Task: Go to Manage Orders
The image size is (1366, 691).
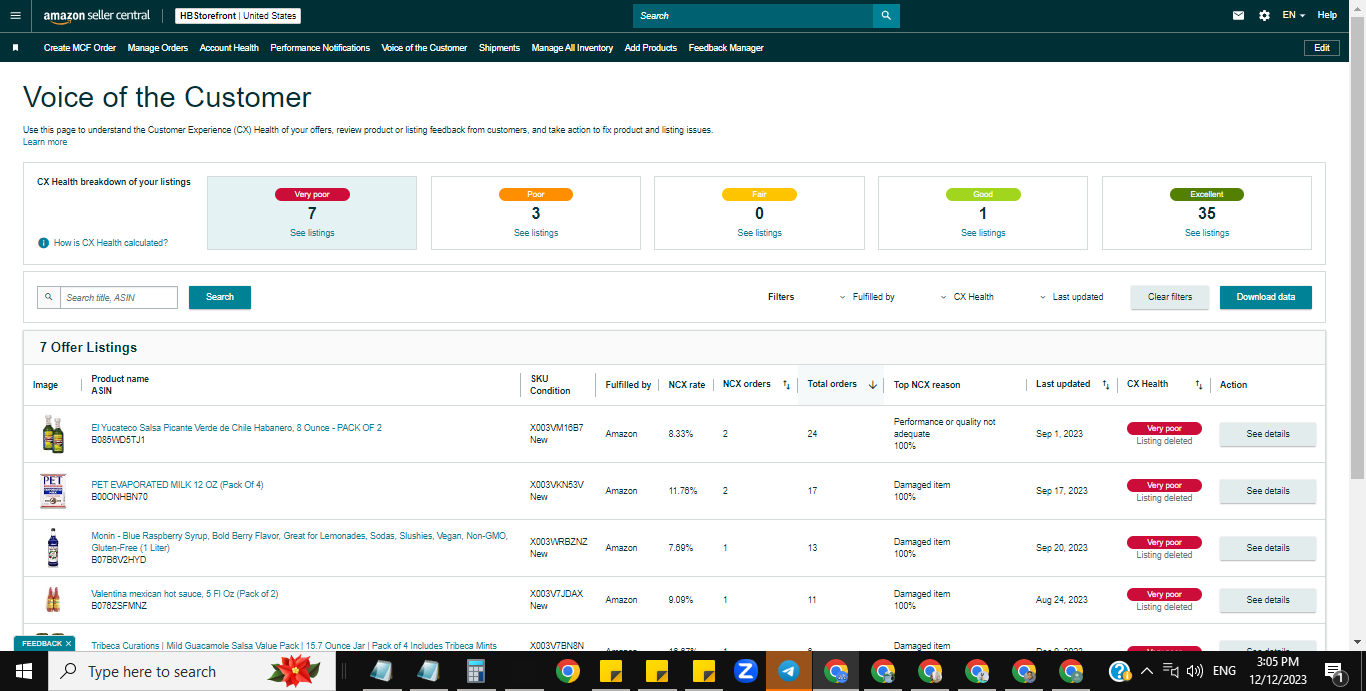Action: coord(158,48)
